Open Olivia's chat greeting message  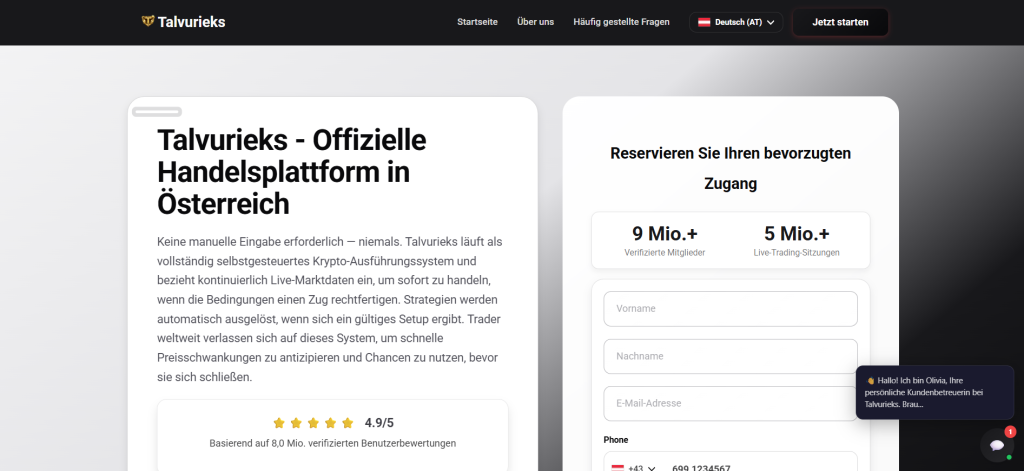(x=935, y=392)
